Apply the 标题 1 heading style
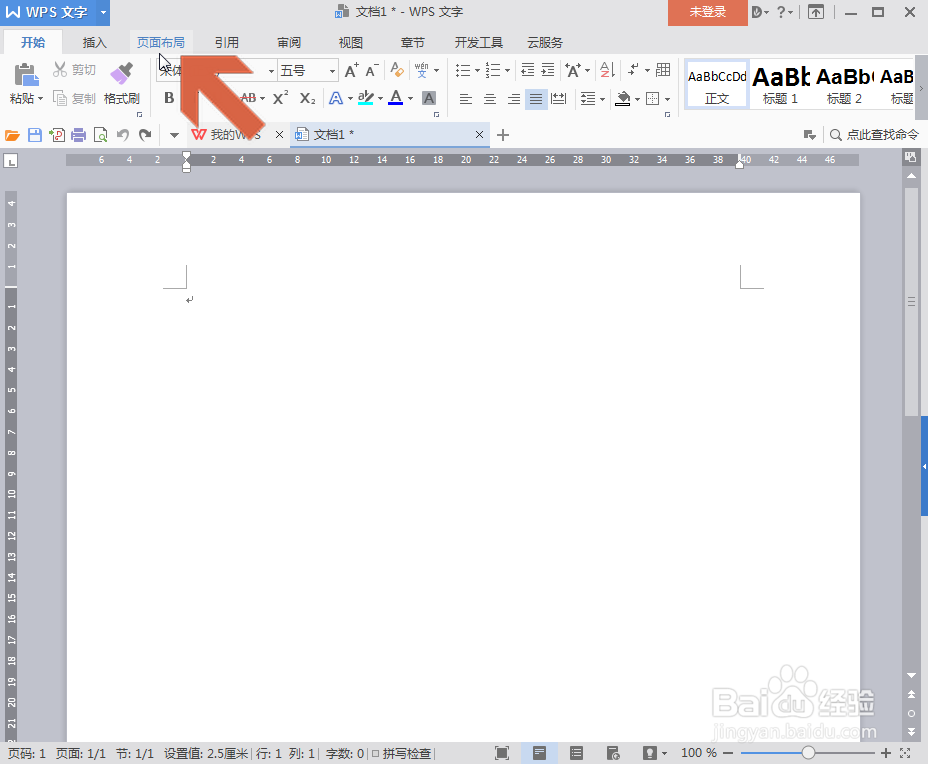928x764 pixels. tap(781, 85)
